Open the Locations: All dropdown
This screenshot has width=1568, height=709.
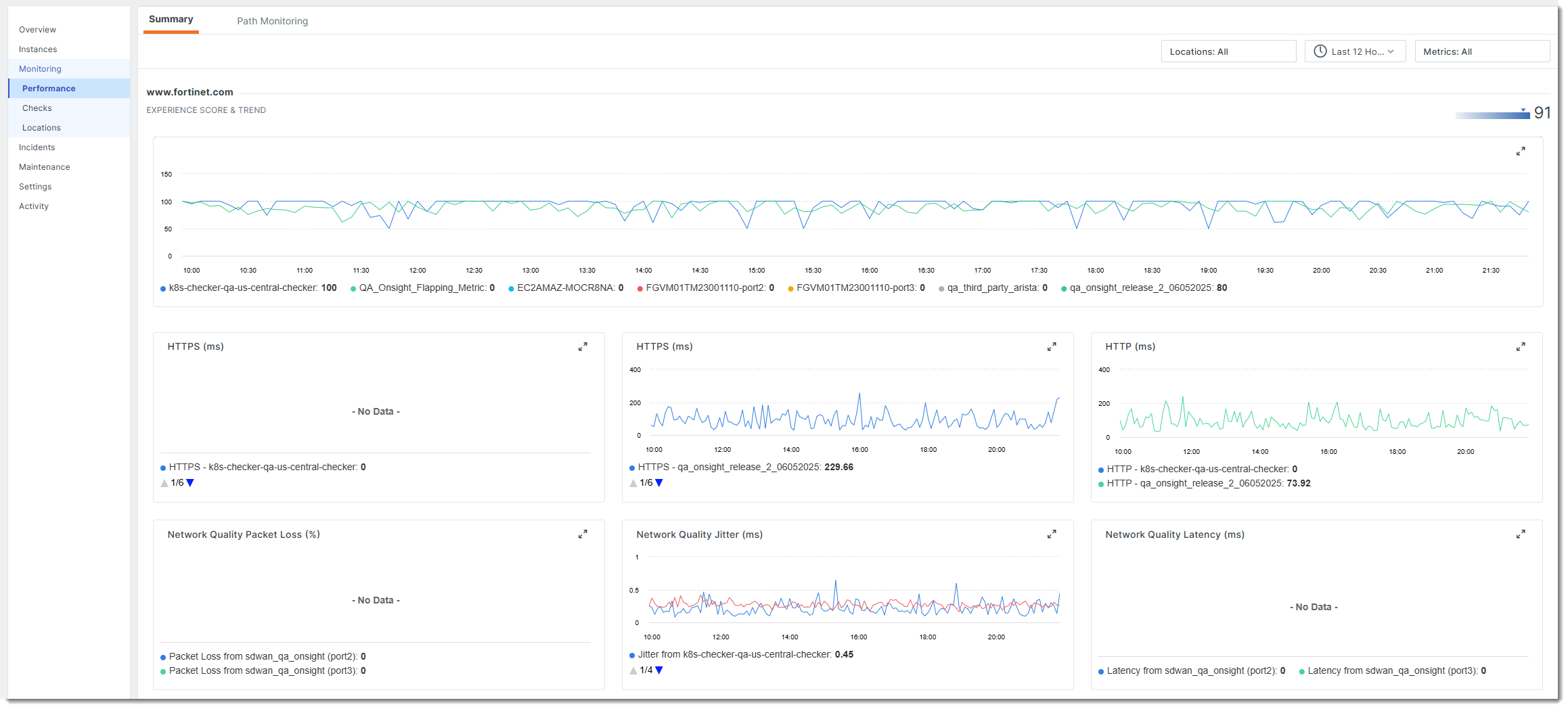1228,51
